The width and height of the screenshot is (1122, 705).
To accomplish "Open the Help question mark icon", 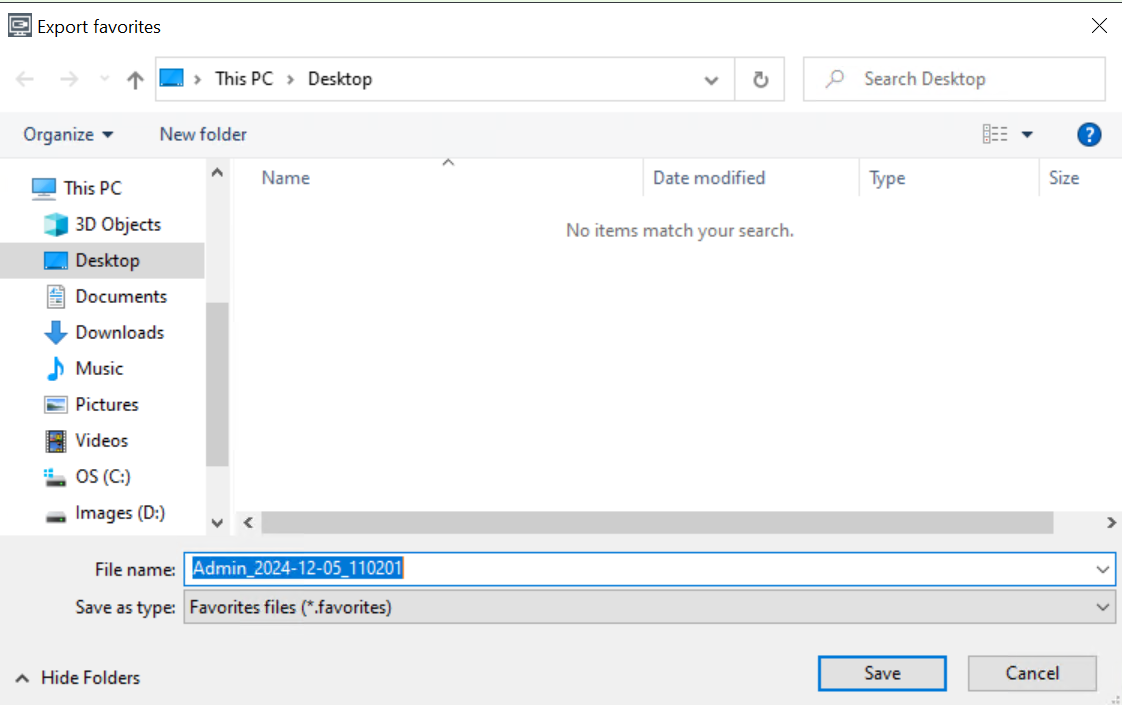I will [1089, 135].
